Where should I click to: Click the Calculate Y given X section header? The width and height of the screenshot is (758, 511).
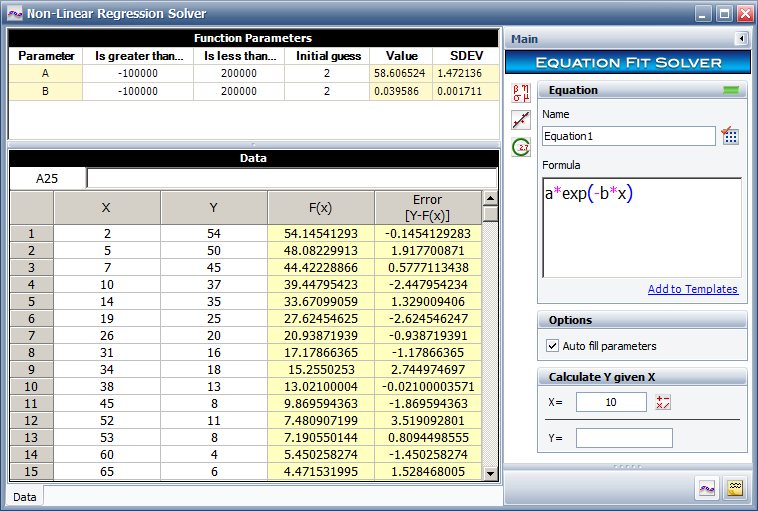[642, 377]
